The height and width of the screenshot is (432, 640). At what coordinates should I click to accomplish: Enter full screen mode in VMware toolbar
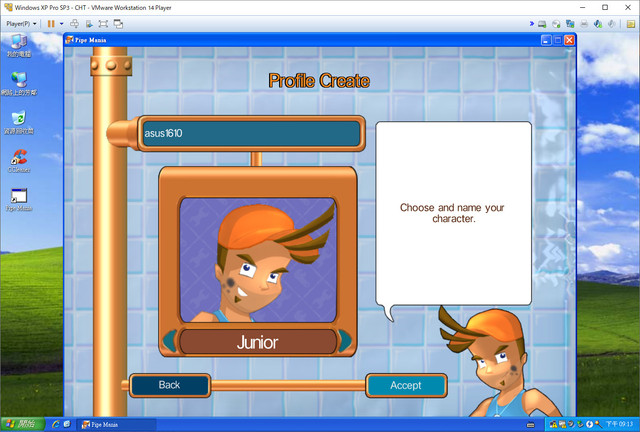coord(103,24)
